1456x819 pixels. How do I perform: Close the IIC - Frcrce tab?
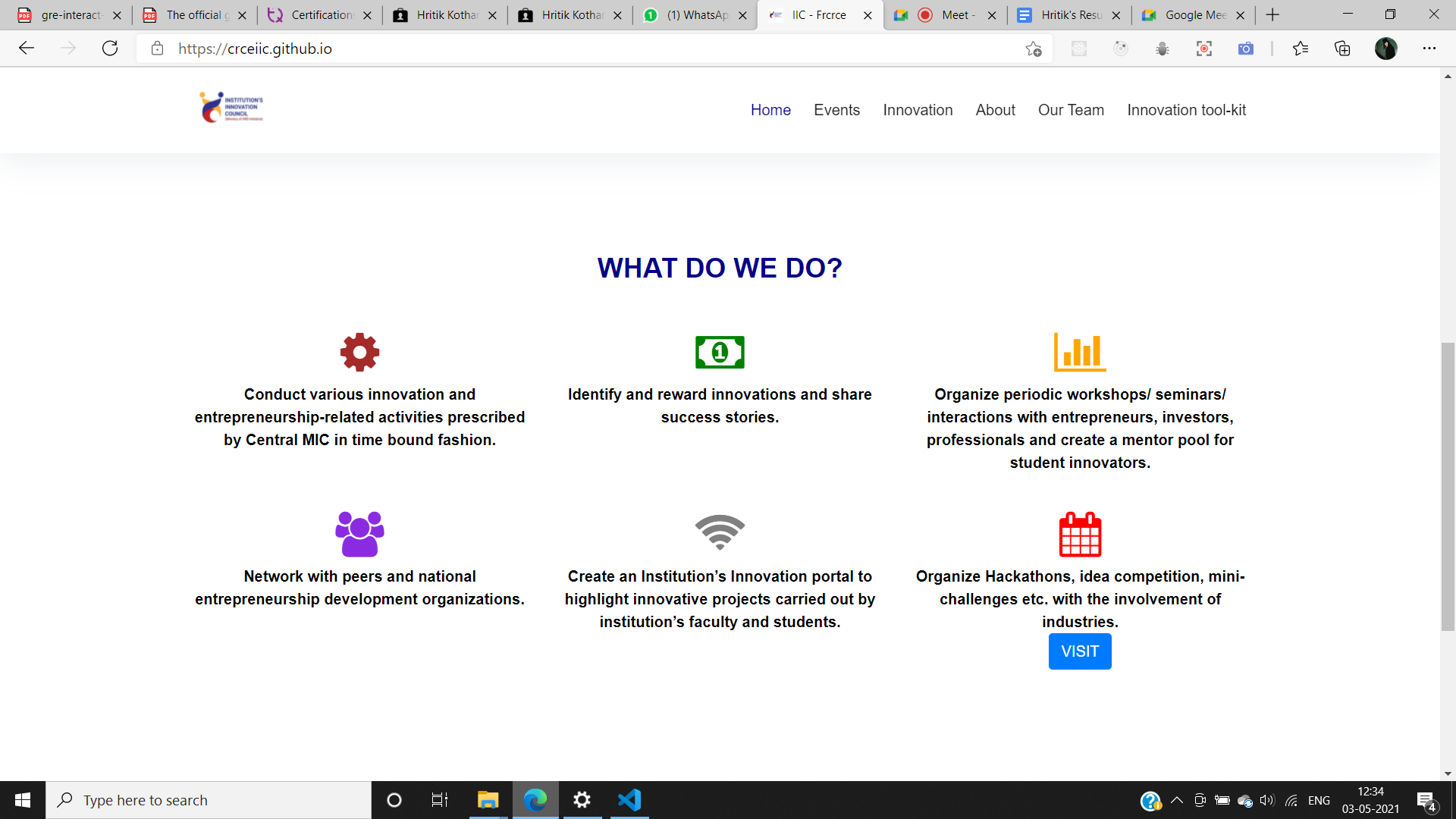(x=868, y=15)
